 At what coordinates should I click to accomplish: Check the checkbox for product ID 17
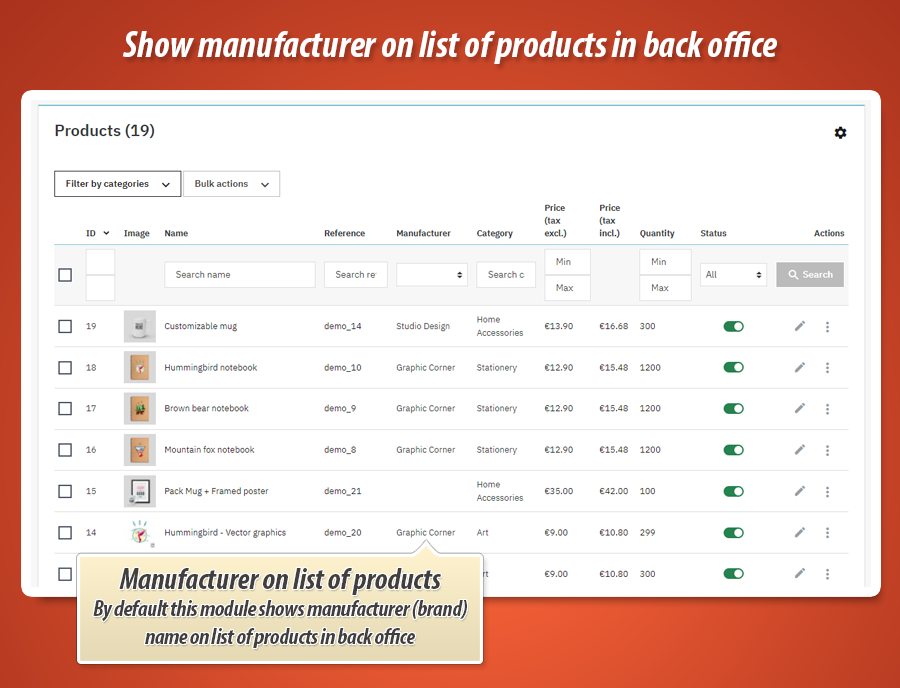(x=65, y=408)
